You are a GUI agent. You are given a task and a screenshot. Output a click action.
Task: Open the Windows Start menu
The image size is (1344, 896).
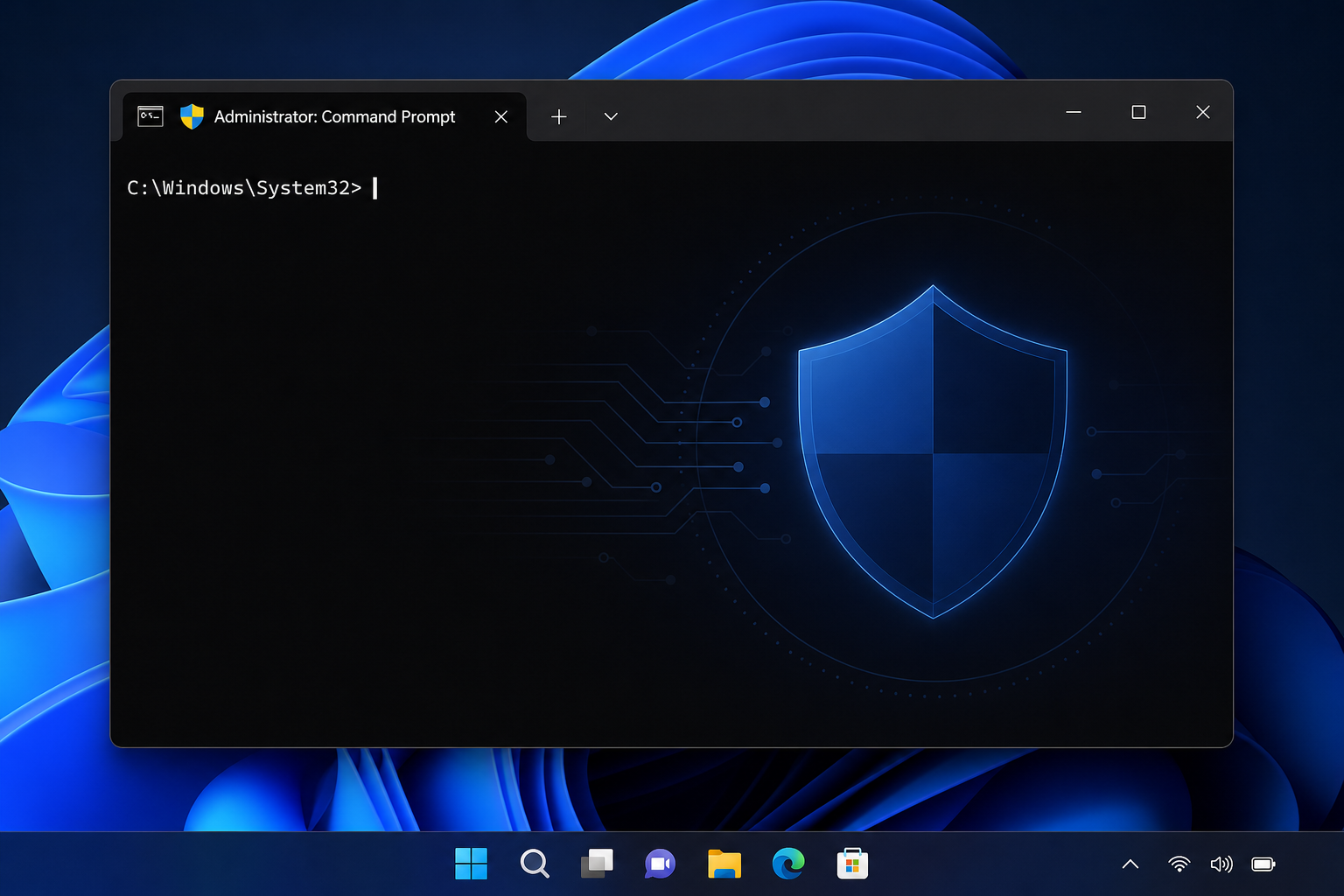coord(472,864)
